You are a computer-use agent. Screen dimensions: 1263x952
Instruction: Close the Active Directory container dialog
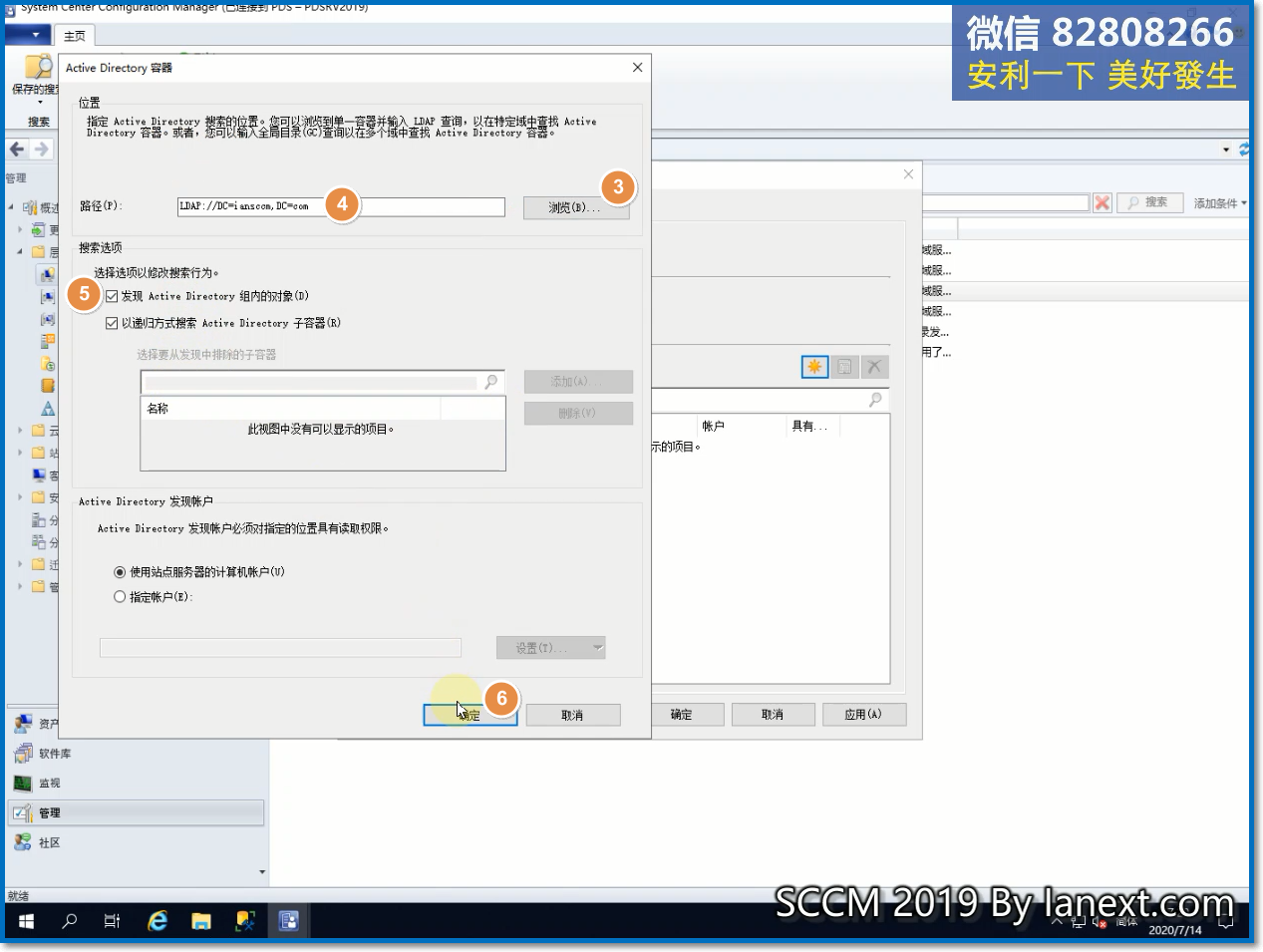pyautogui.click(x=638, y=68)
